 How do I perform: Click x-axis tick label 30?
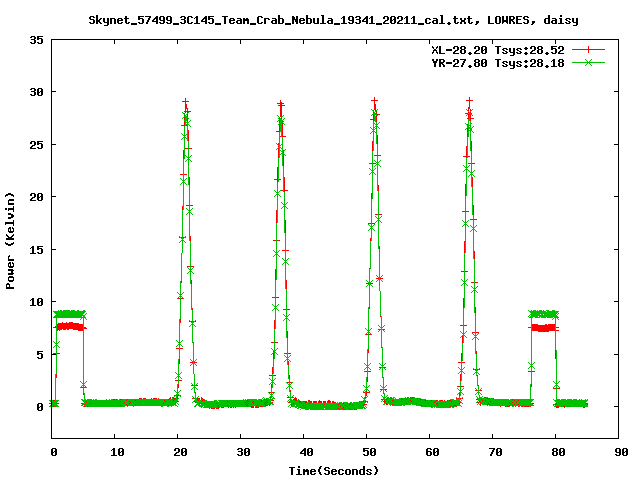243,452
